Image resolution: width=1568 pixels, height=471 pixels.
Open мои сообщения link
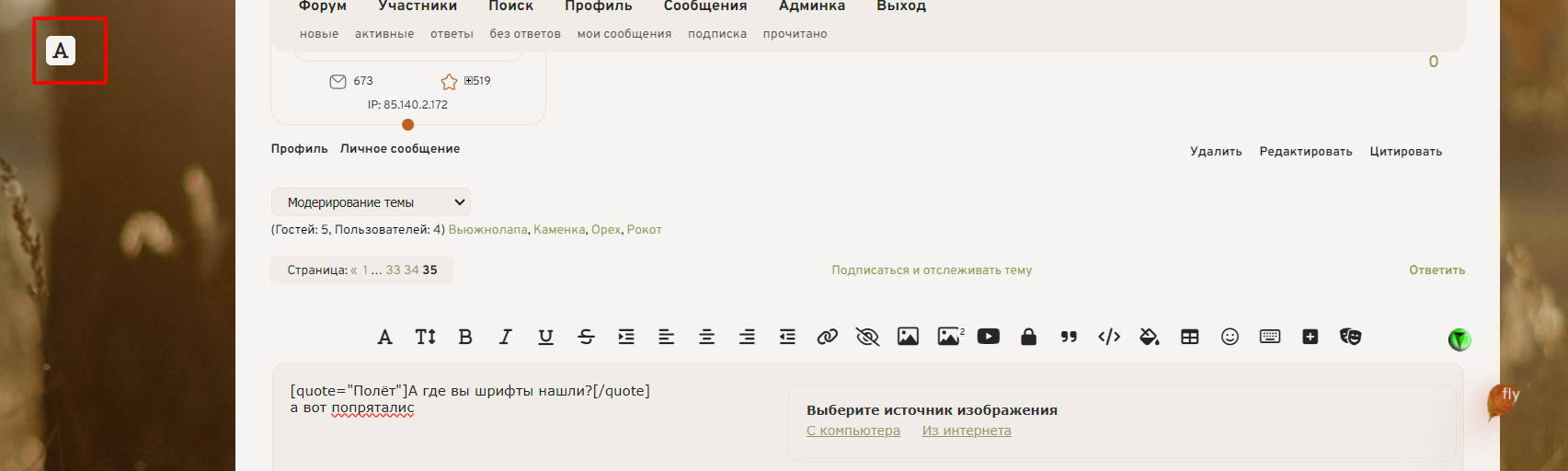(624, 34)
